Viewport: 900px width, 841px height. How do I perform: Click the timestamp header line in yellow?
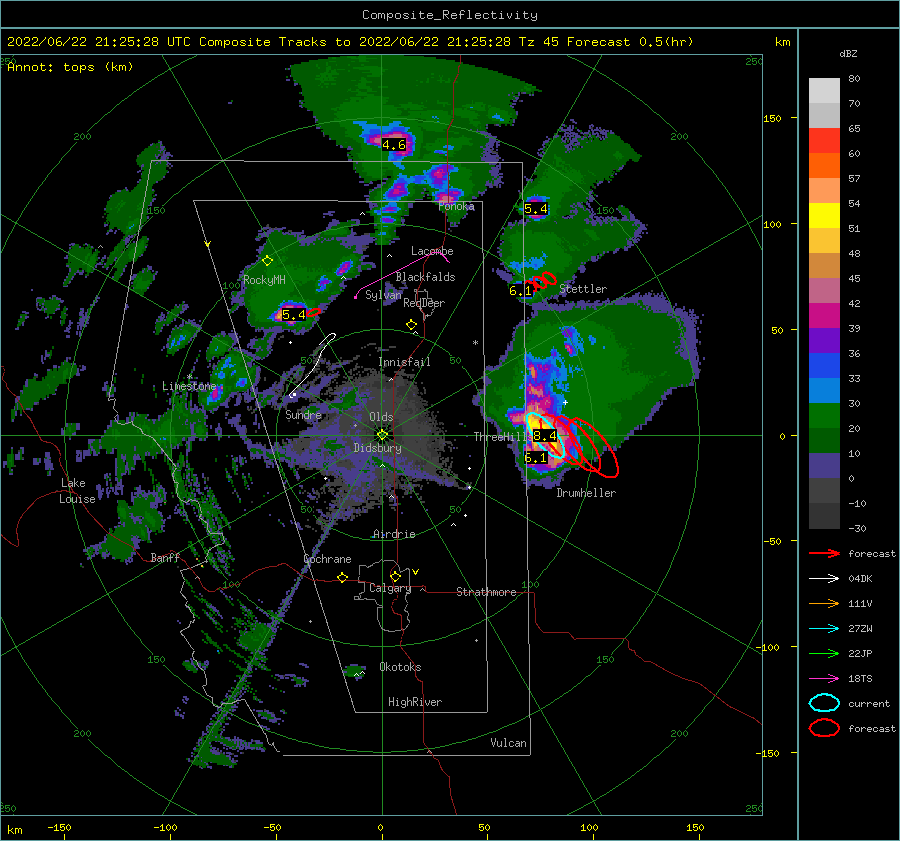tap(350, 42)
